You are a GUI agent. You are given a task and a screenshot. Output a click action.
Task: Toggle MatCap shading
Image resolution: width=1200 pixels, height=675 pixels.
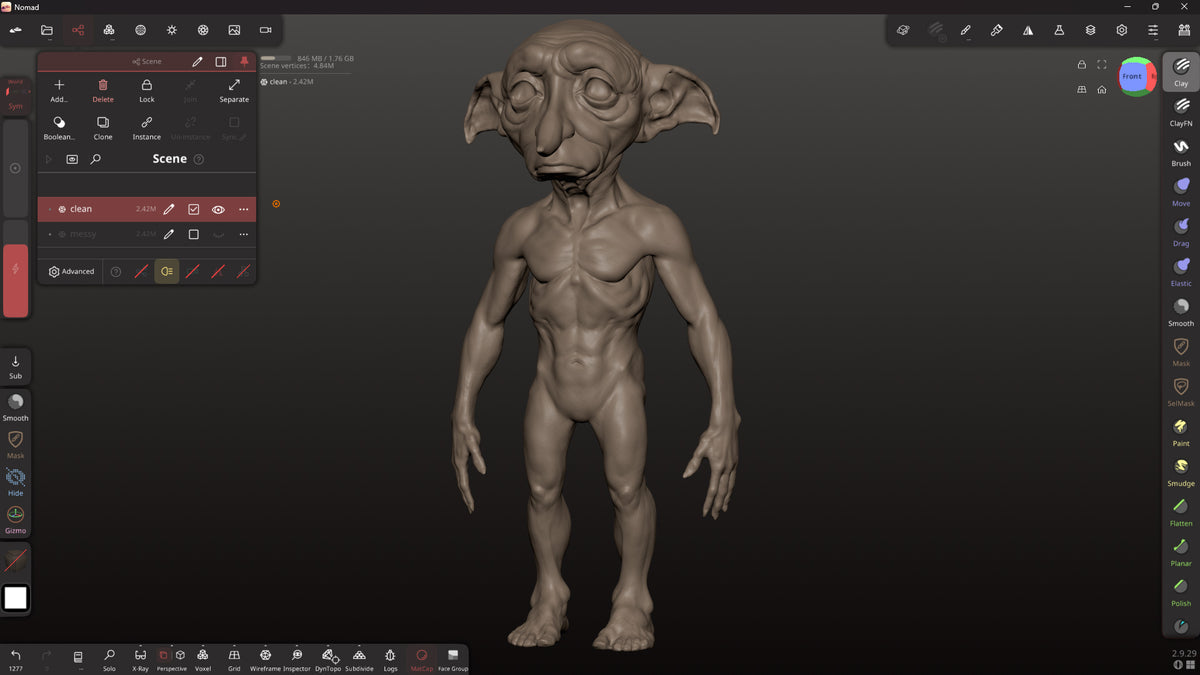(x=421, y=659)
